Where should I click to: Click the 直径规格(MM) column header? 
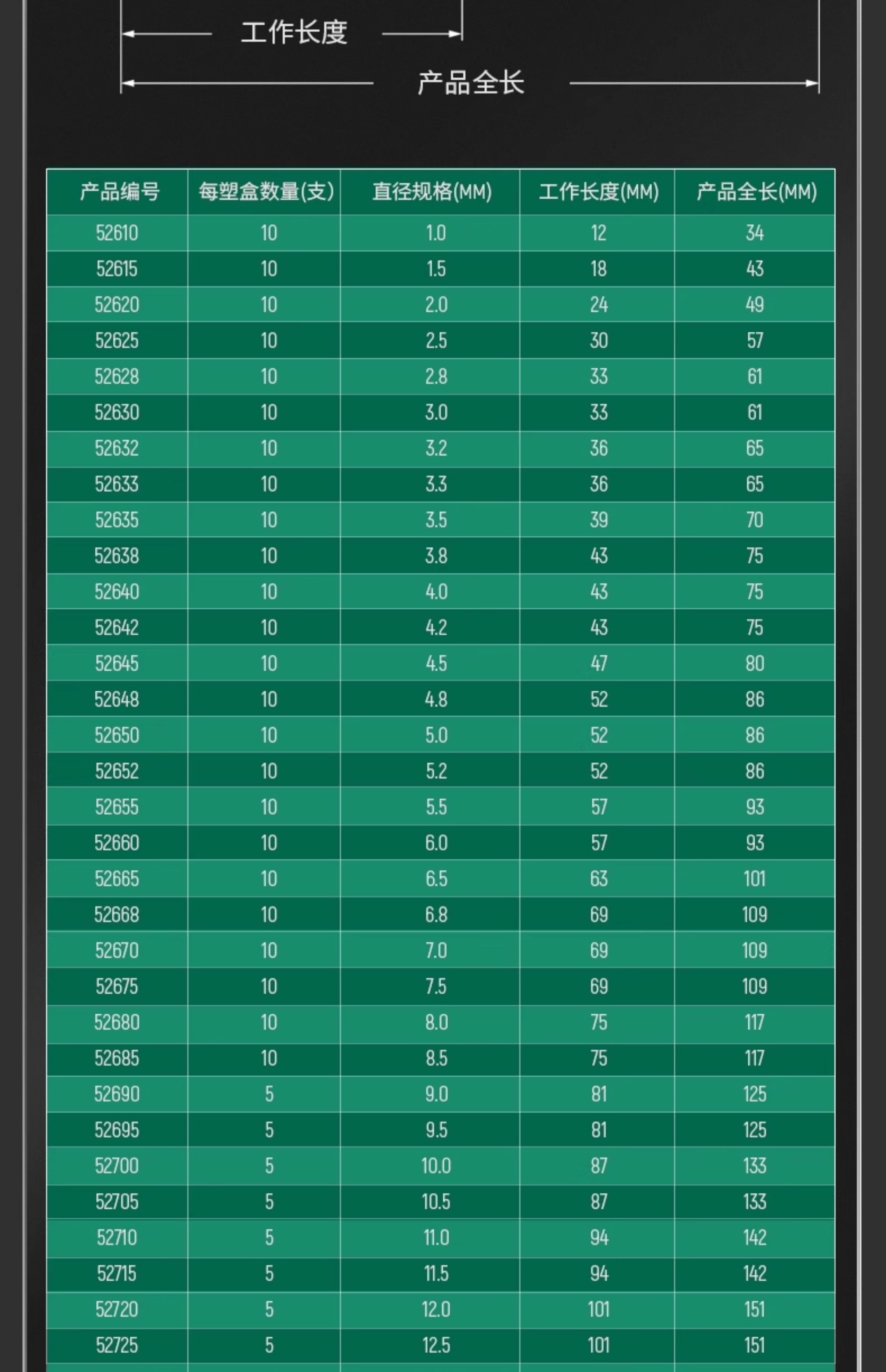pyautogui.click(x=432, y=192)
